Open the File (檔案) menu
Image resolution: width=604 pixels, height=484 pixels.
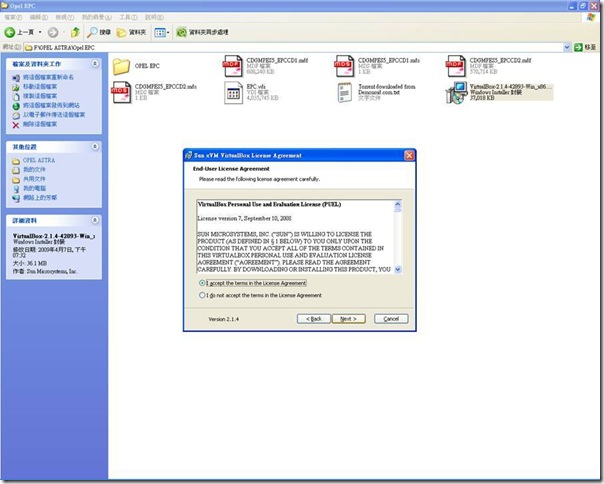coord(13,17)
